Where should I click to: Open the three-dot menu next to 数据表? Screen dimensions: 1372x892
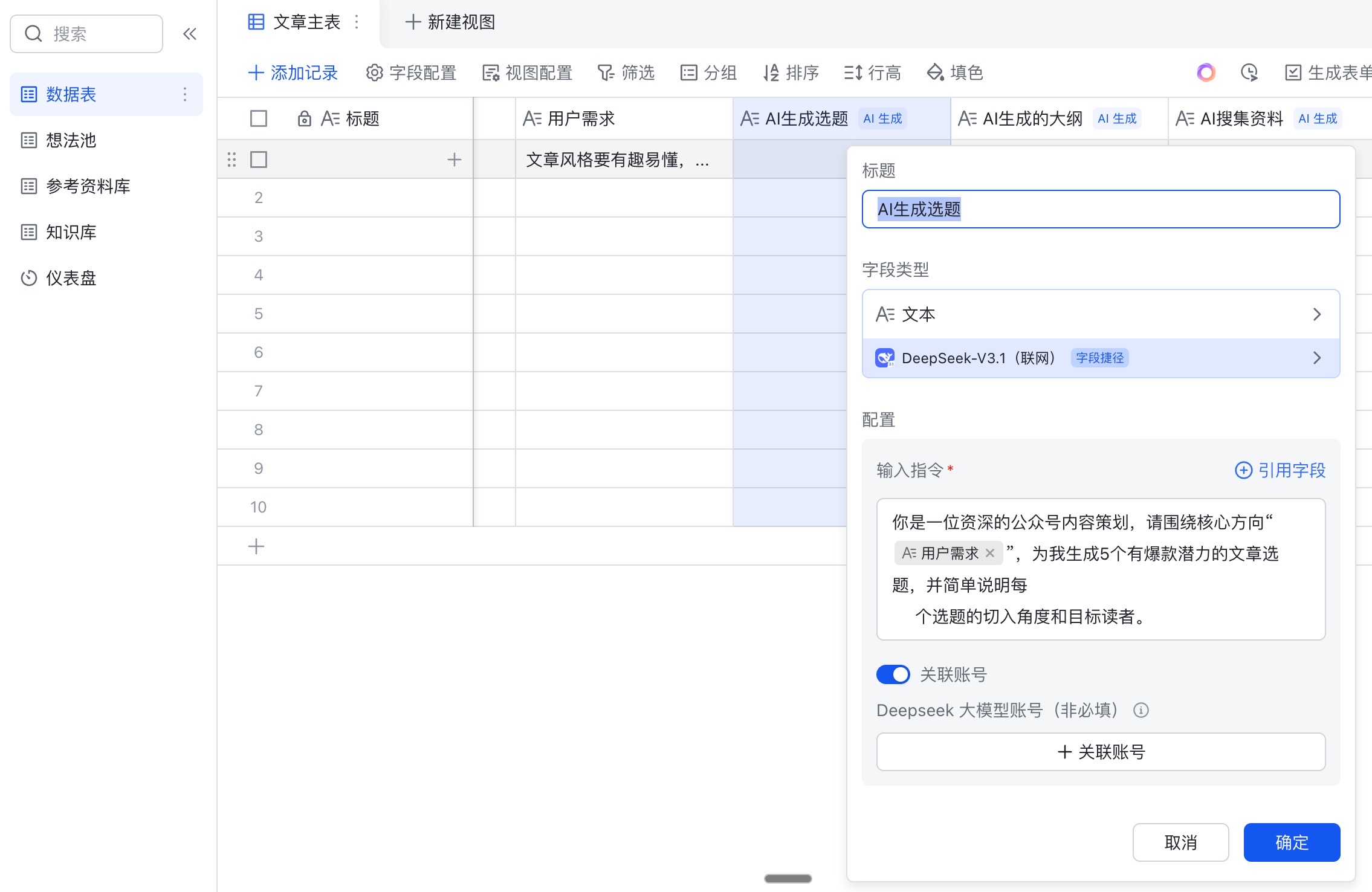(185, 94)
